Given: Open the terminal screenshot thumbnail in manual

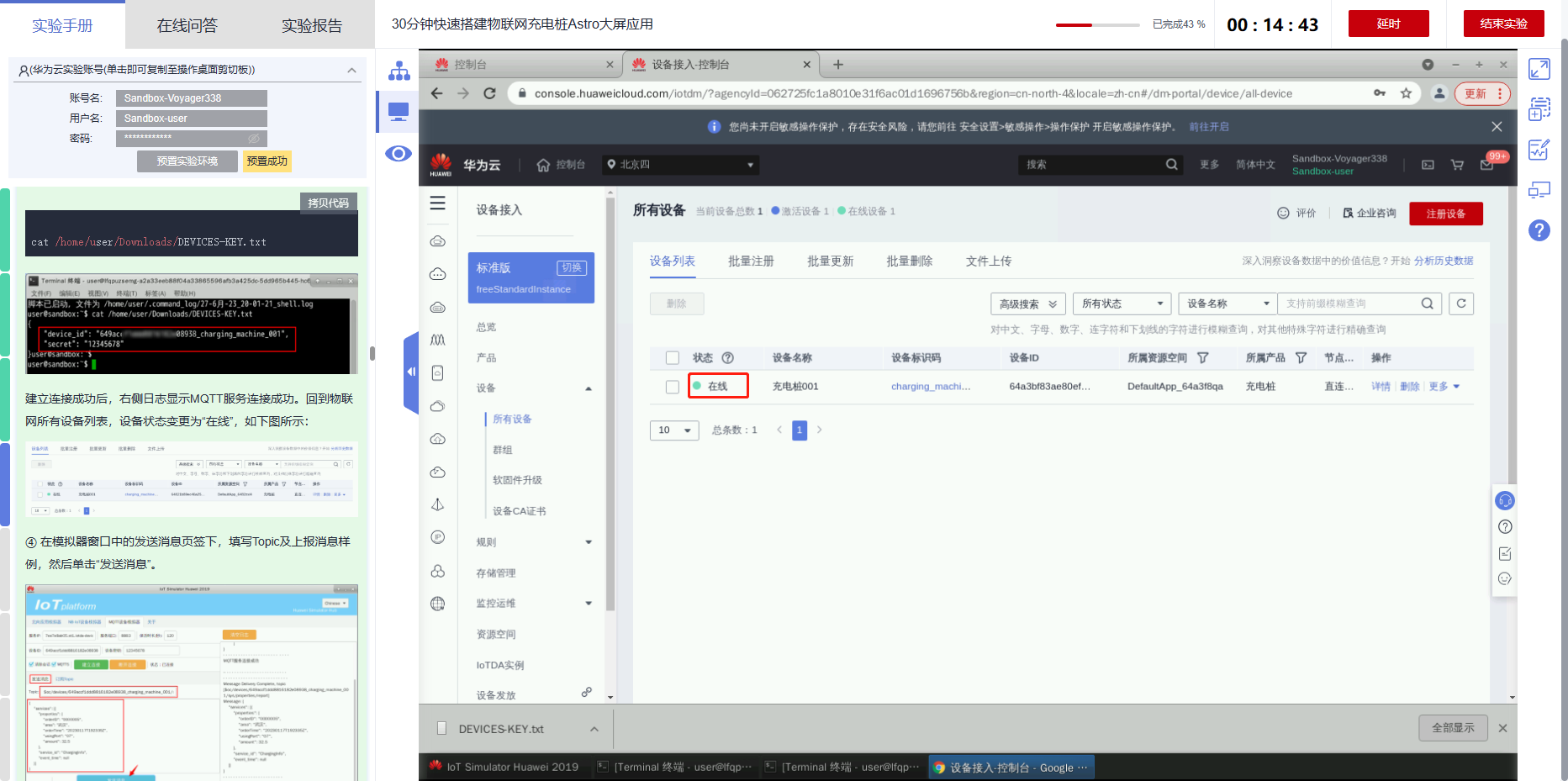Looking at the screenshot, I should click(x=192, y=324).
